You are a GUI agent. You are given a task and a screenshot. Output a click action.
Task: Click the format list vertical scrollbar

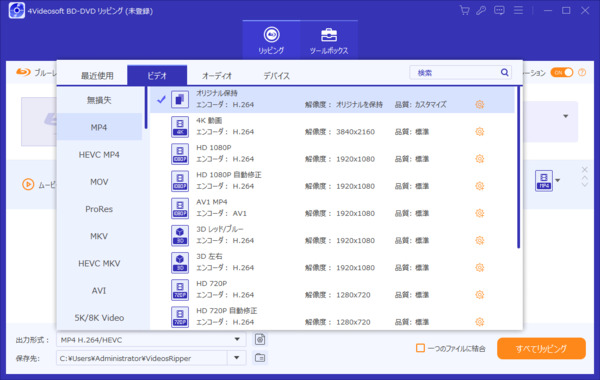click(x=519, y=167)
